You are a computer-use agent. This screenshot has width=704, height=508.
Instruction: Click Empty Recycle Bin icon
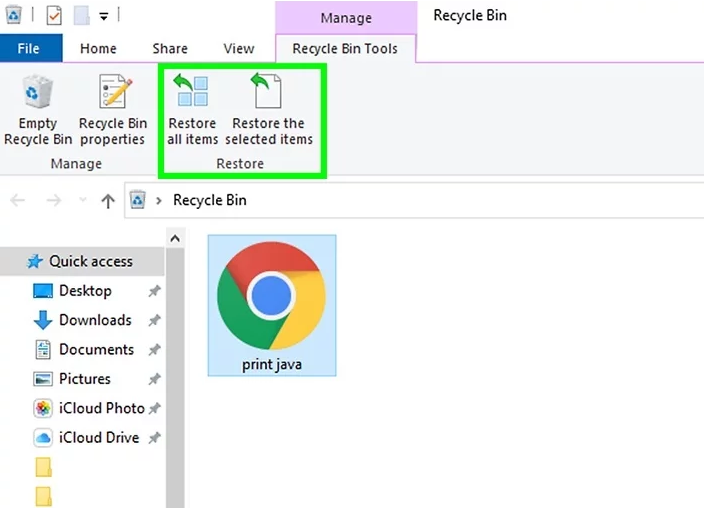click(x=38, y=110)
